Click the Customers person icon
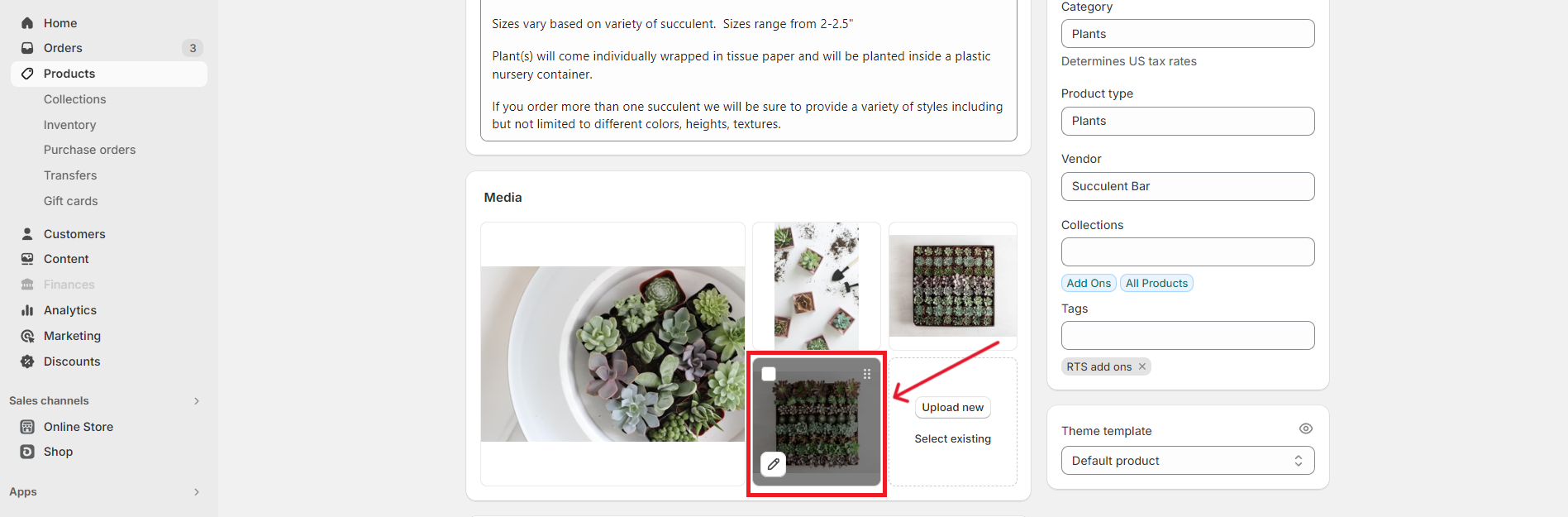The width and height of the screenshot is (1568, 517). [x=27, y=234]
